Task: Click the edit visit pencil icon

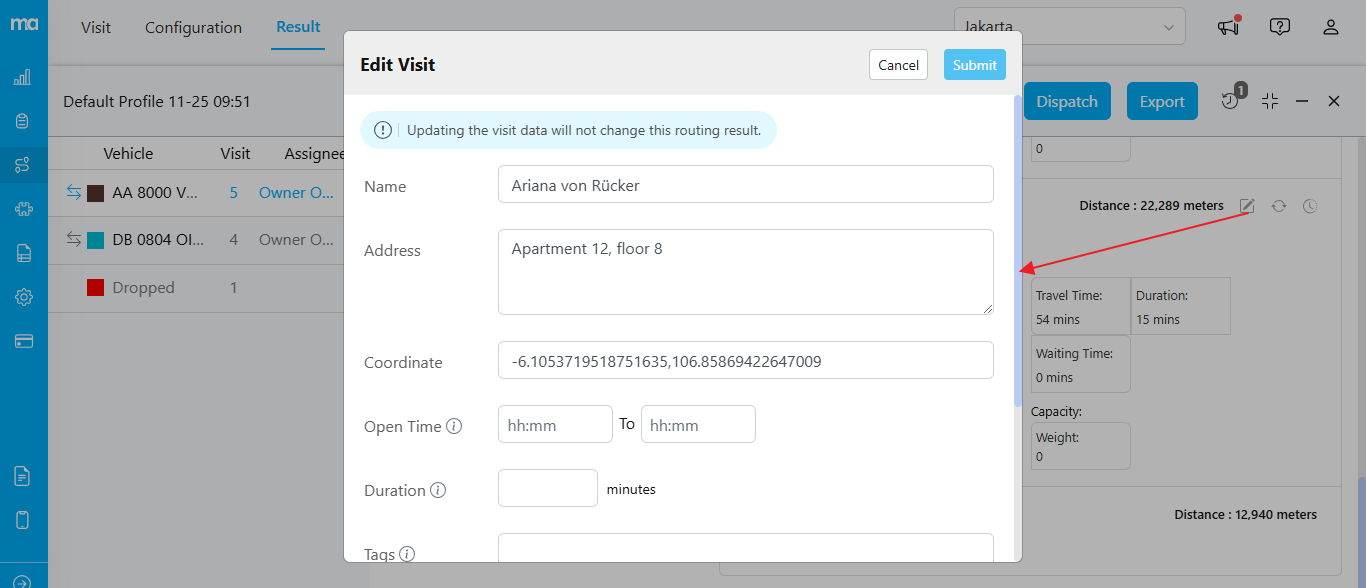Action: click(1247, 206)
